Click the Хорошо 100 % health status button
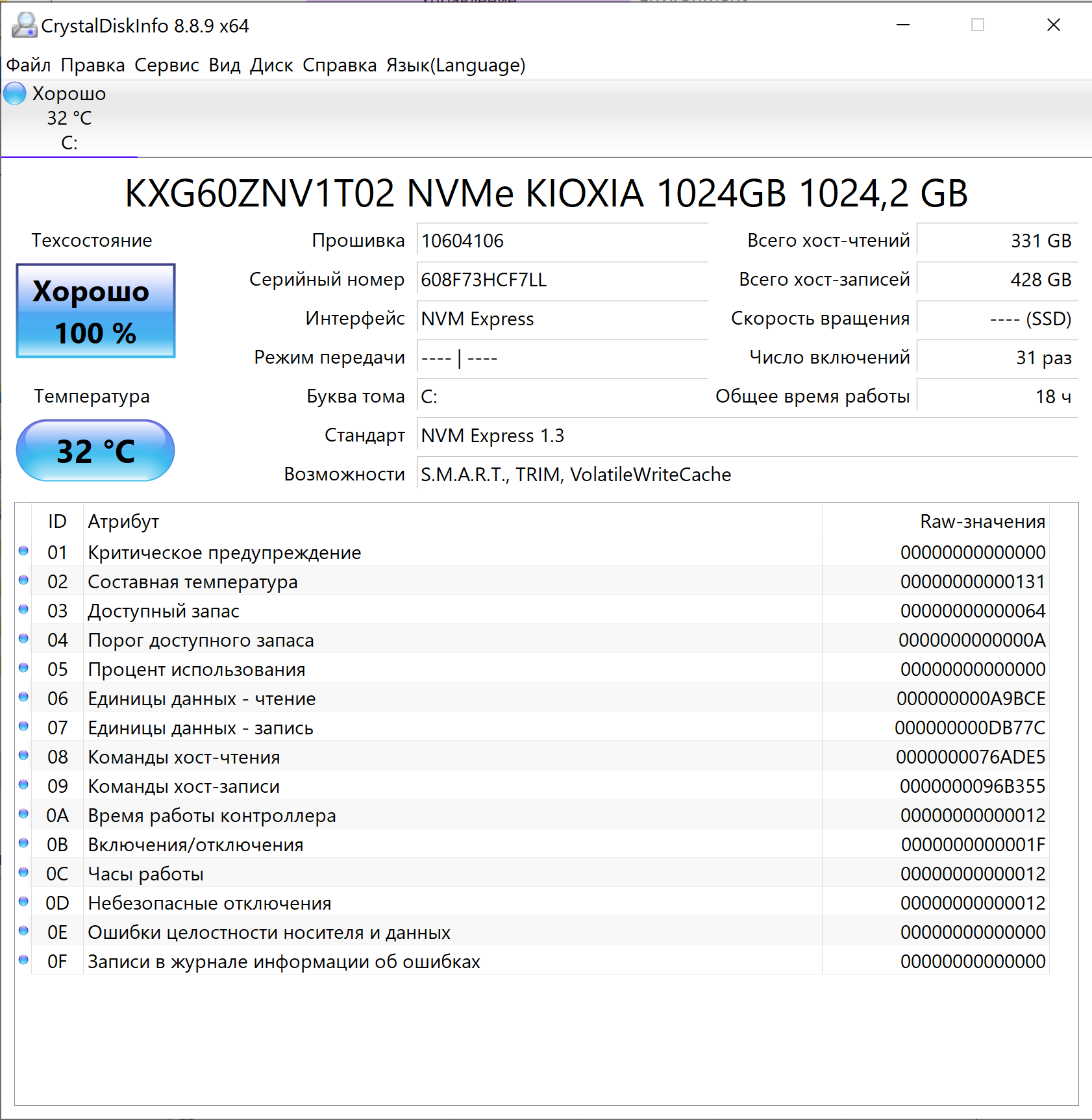1092x1120 pixels. [x=95, y=311]
